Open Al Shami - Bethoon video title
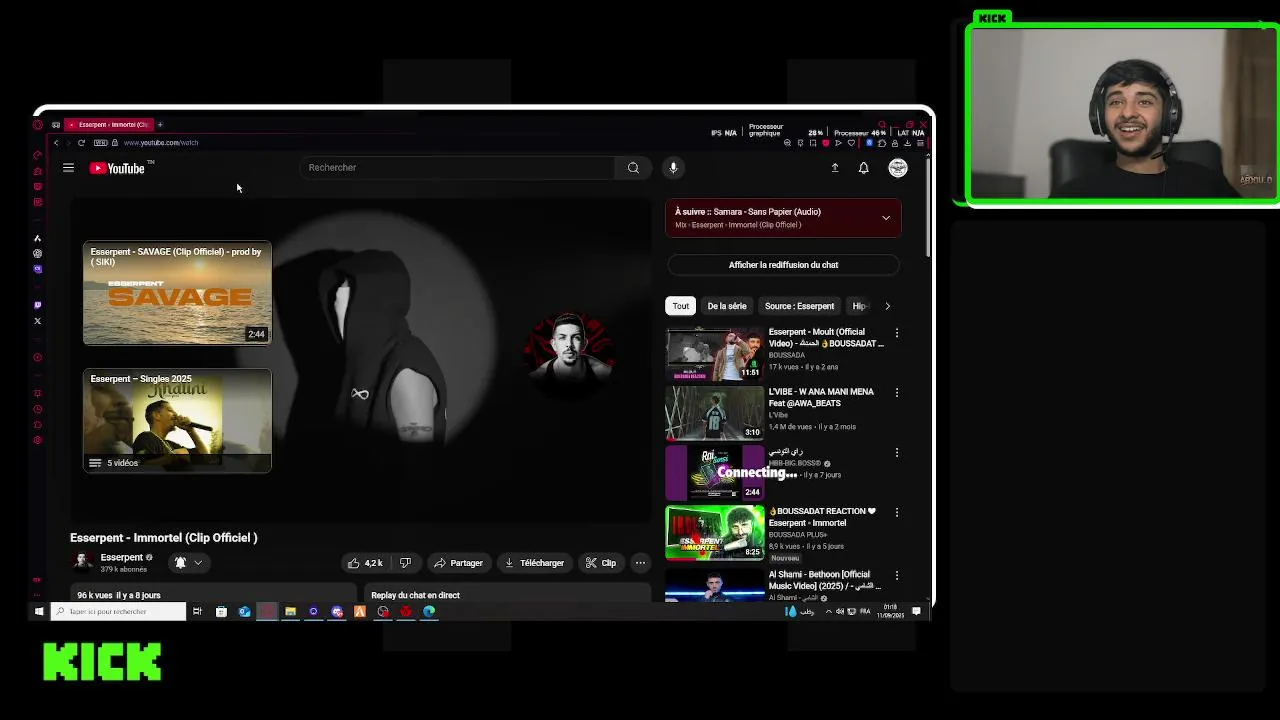Screen dimensions: 1280x720 click(825, 580)
